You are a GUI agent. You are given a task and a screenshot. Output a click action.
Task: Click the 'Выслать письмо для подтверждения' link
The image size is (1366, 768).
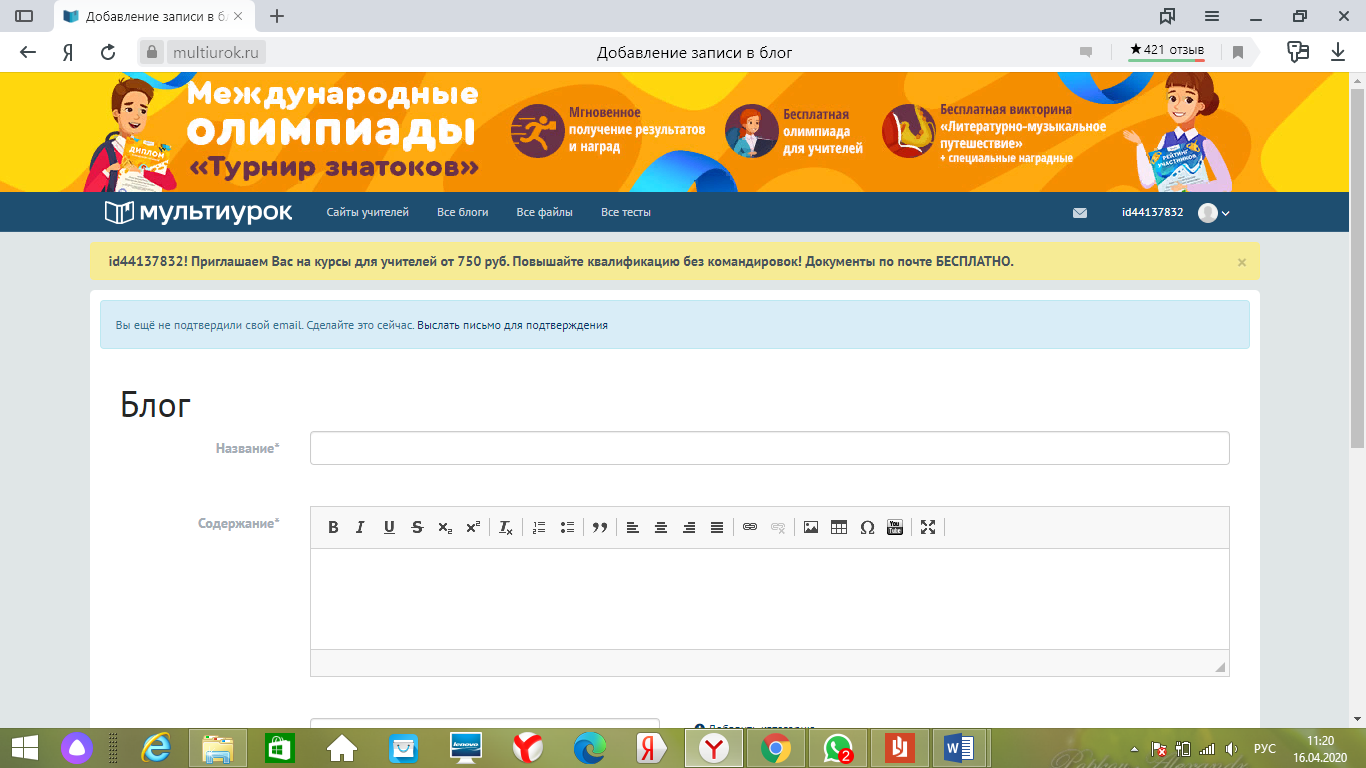(x=512, y=325)
